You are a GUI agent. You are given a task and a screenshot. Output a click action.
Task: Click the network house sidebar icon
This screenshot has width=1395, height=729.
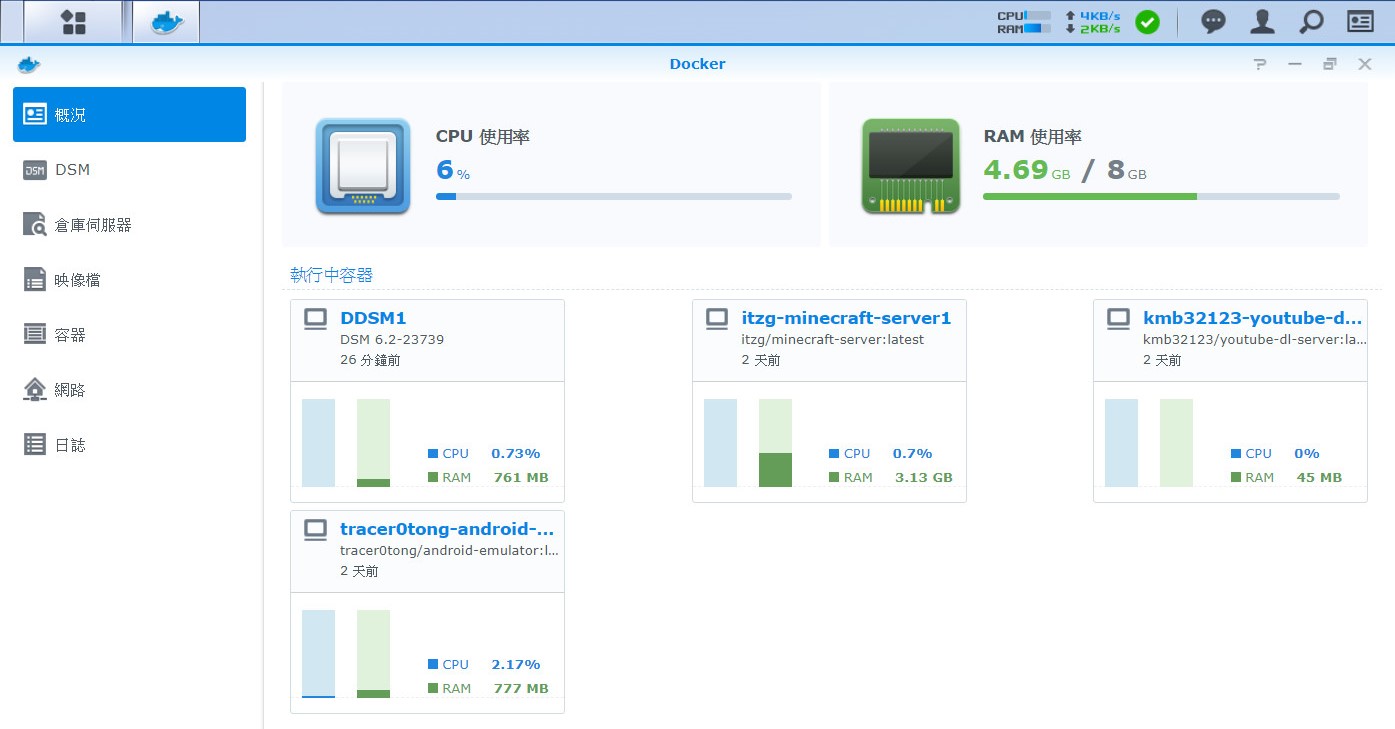(35, 389)
